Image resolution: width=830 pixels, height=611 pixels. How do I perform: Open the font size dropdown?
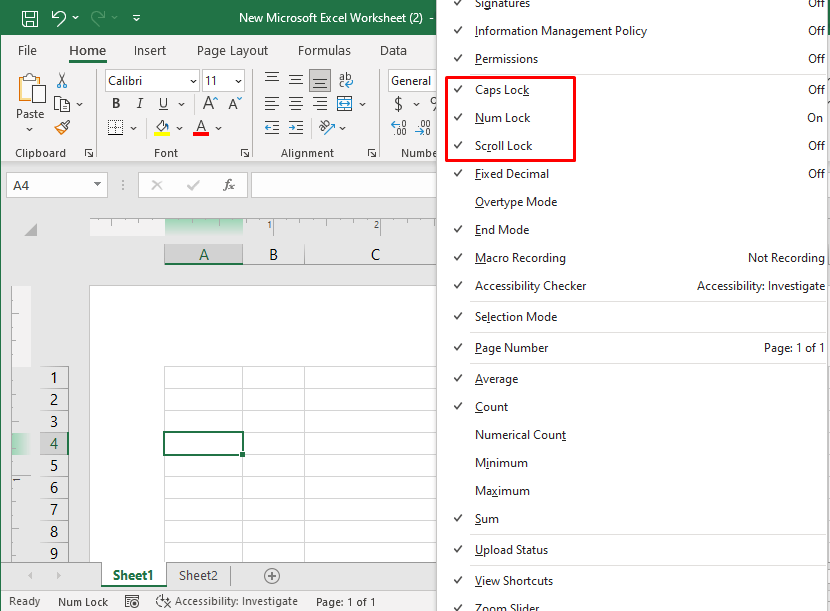click(x=237, y=80)
